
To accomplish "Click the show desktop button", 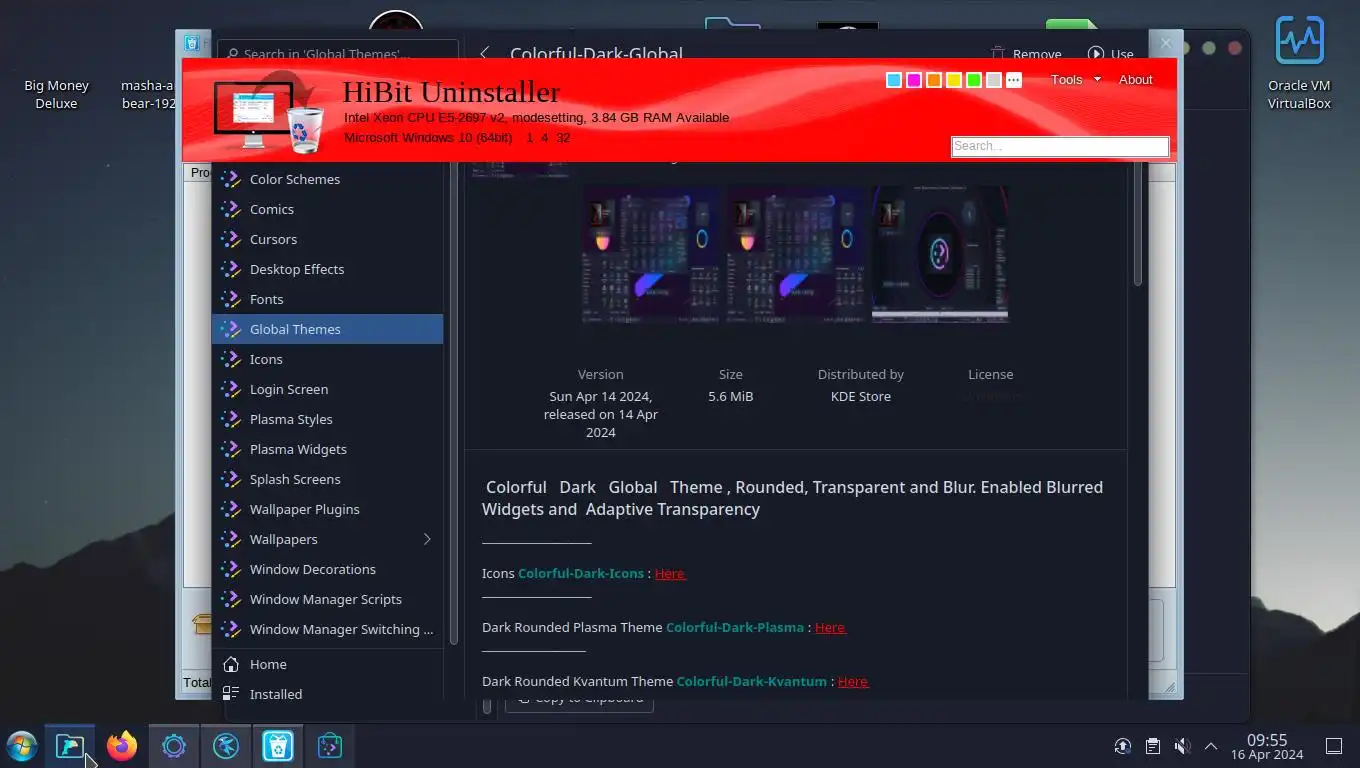I will [1333, 746].
